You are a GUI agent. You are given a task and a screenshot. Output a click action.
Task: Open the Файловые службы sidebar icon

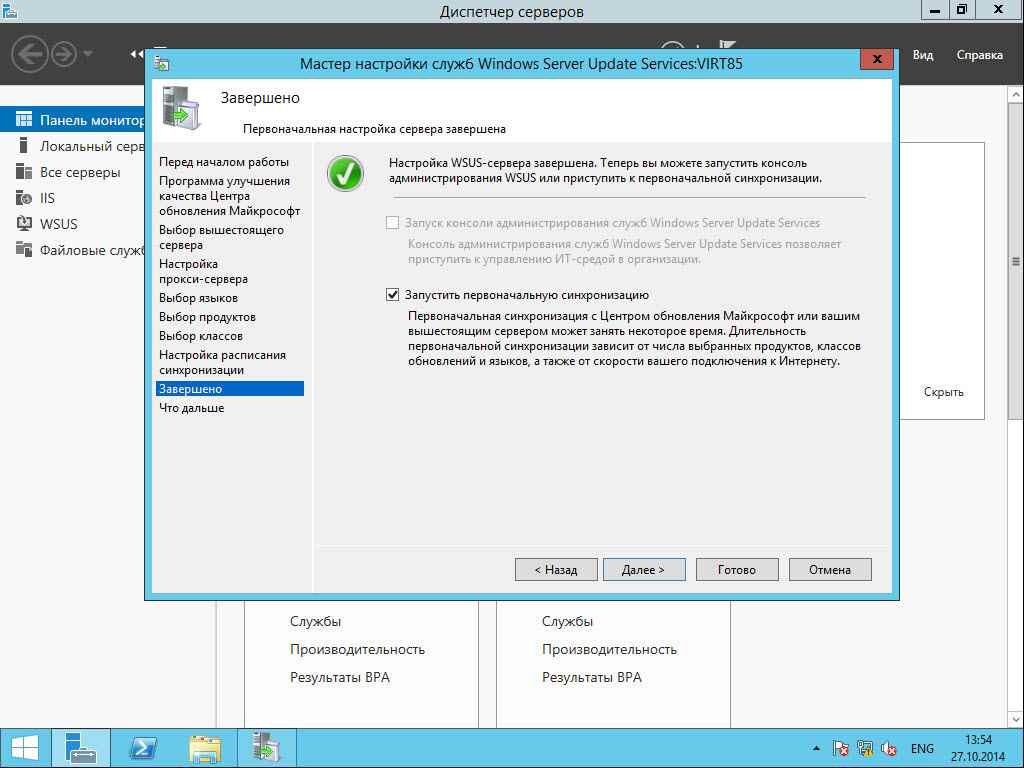(24, 249)
